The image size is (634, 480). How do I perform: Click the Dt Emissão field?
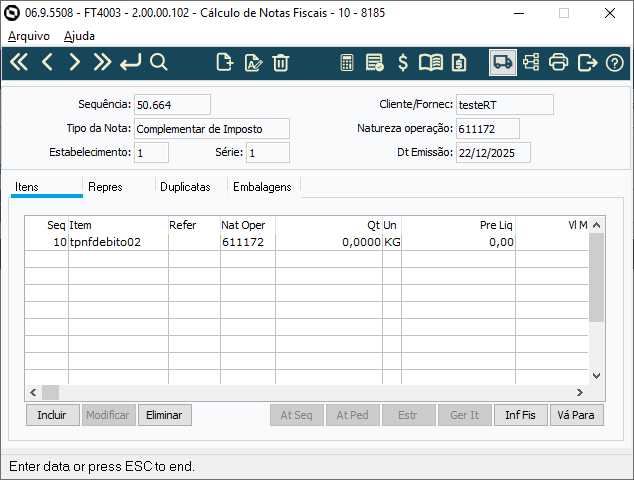(x=493, y=152)
